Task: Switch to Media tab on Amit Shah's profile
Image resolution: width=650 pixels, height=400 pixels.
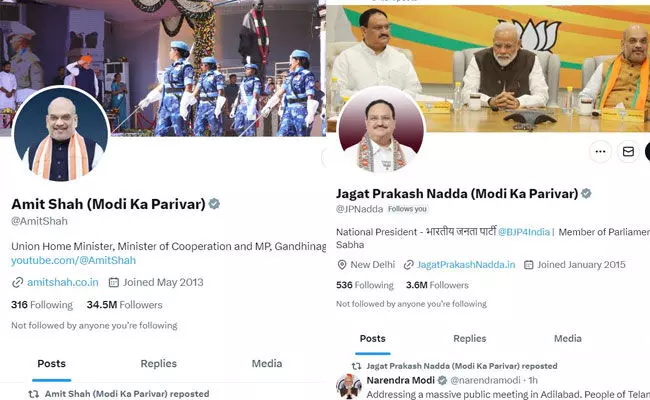Action: [x=267, y=364]
